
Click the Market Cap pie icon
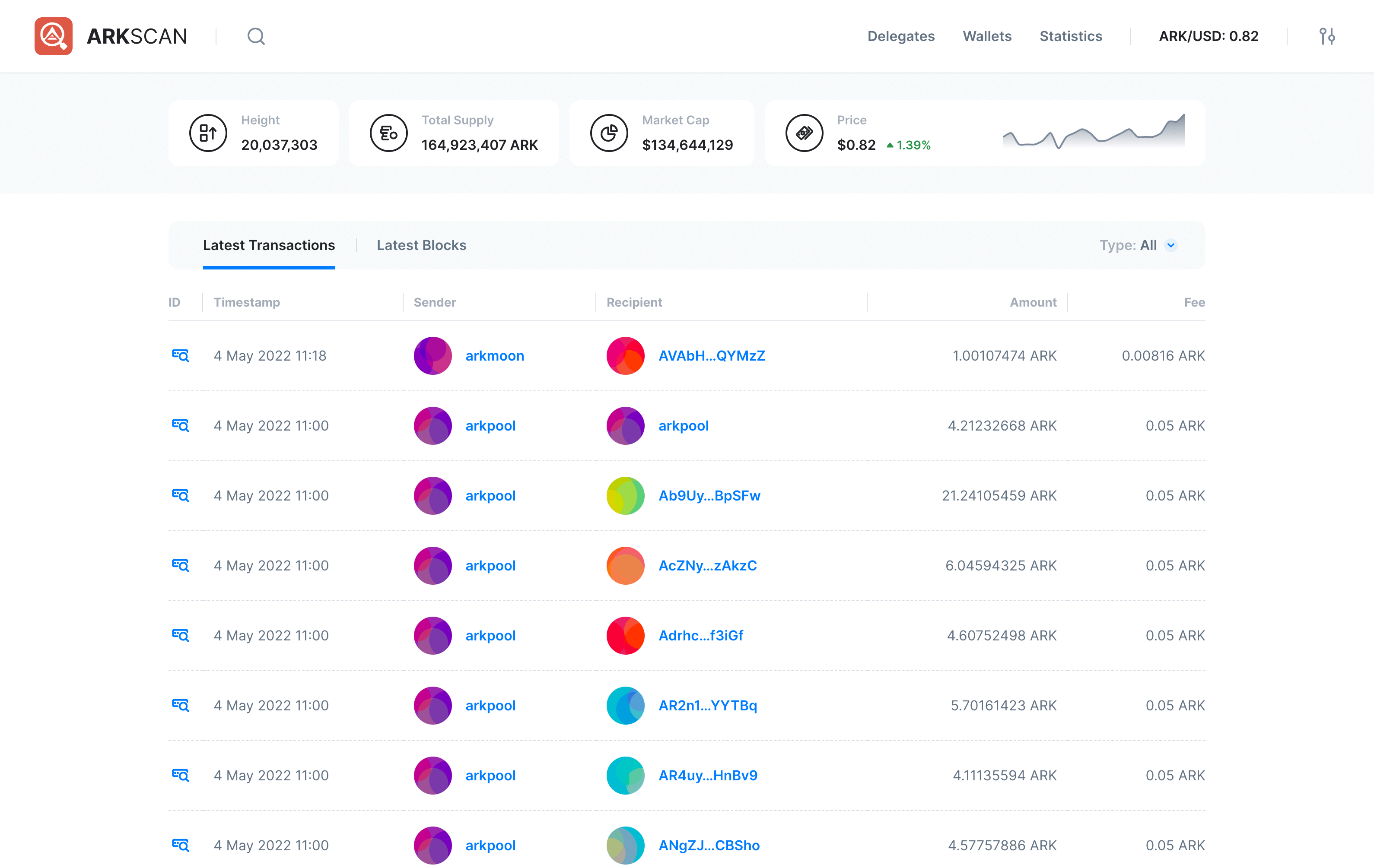(x=609, y=133)
